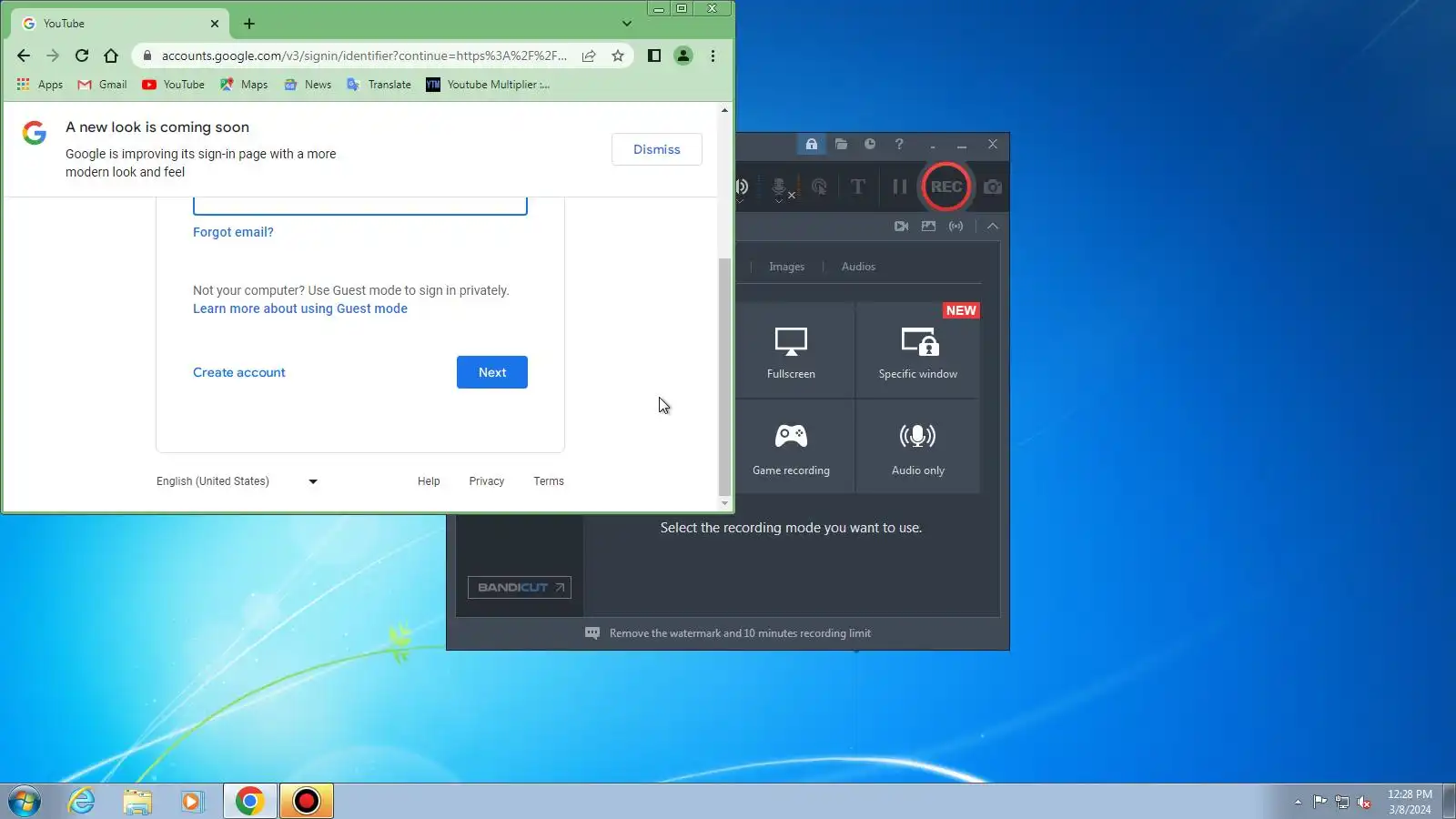Open the Help link in the page footer
The image size is (1456, 819).
pos(429,481)
